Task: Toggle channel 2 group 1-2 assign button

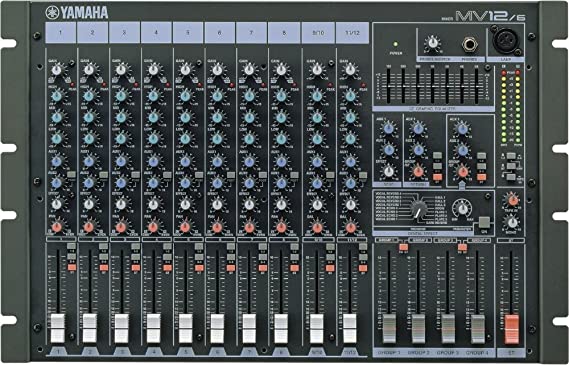Action: [x=103, y=247]
